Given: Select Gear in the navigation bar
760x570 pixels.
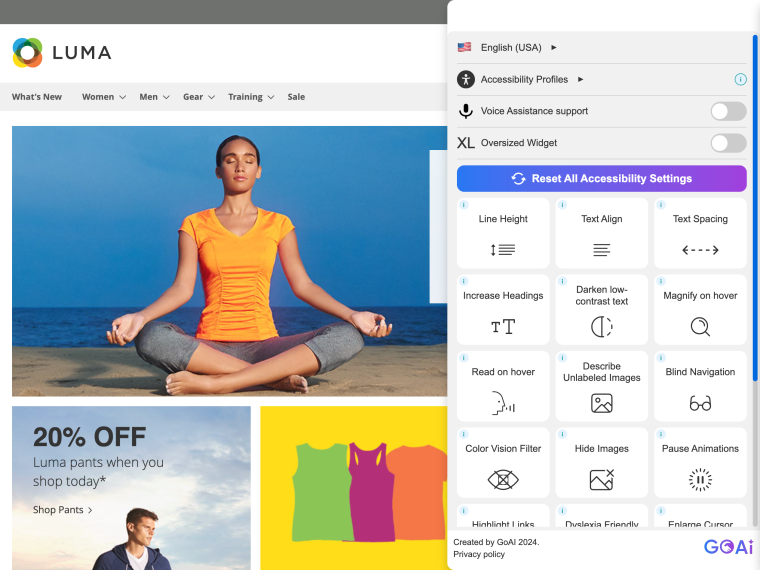Looking at the screenshot, I should click(x=193, y=97).
